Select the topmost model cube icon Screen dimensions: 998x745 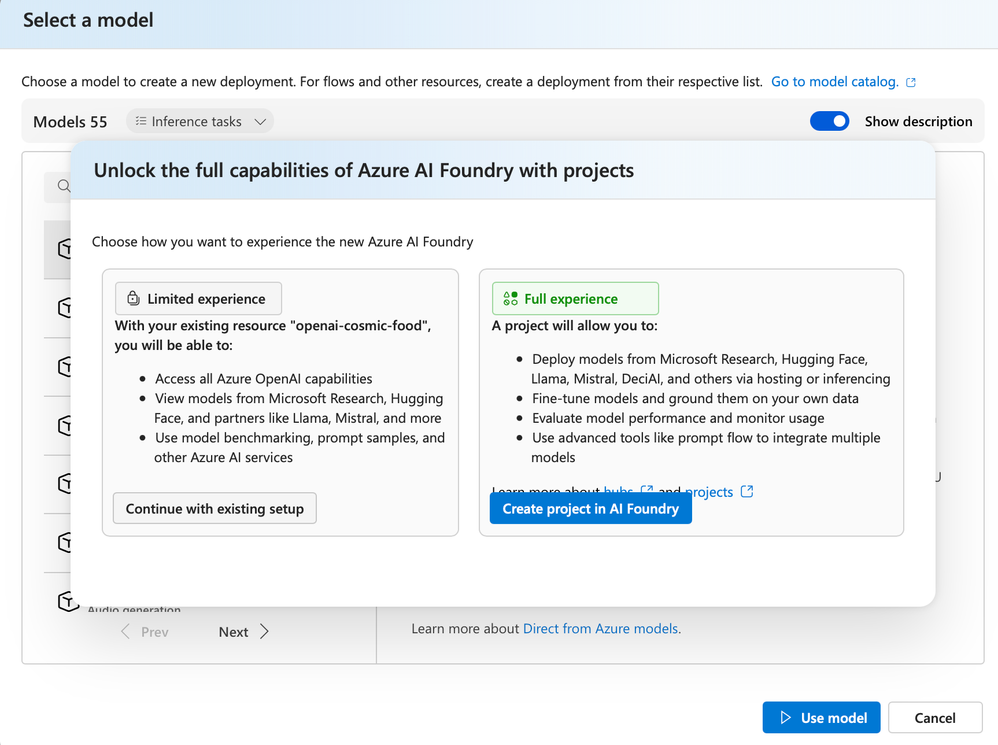(x=65, y=248)
